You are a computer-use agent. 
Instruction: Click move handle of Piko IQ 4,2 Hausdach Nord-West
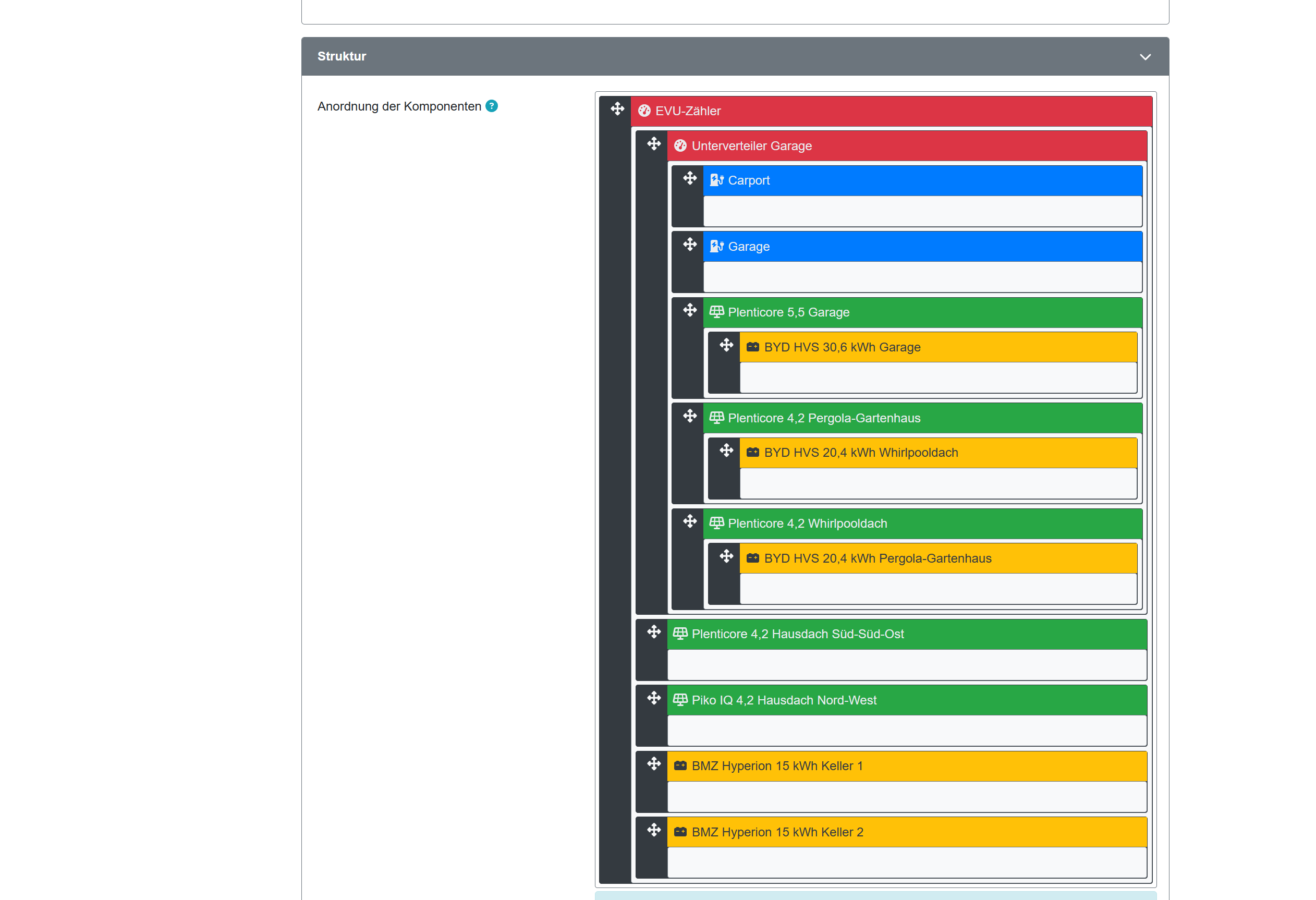click(x=653, y=698)
